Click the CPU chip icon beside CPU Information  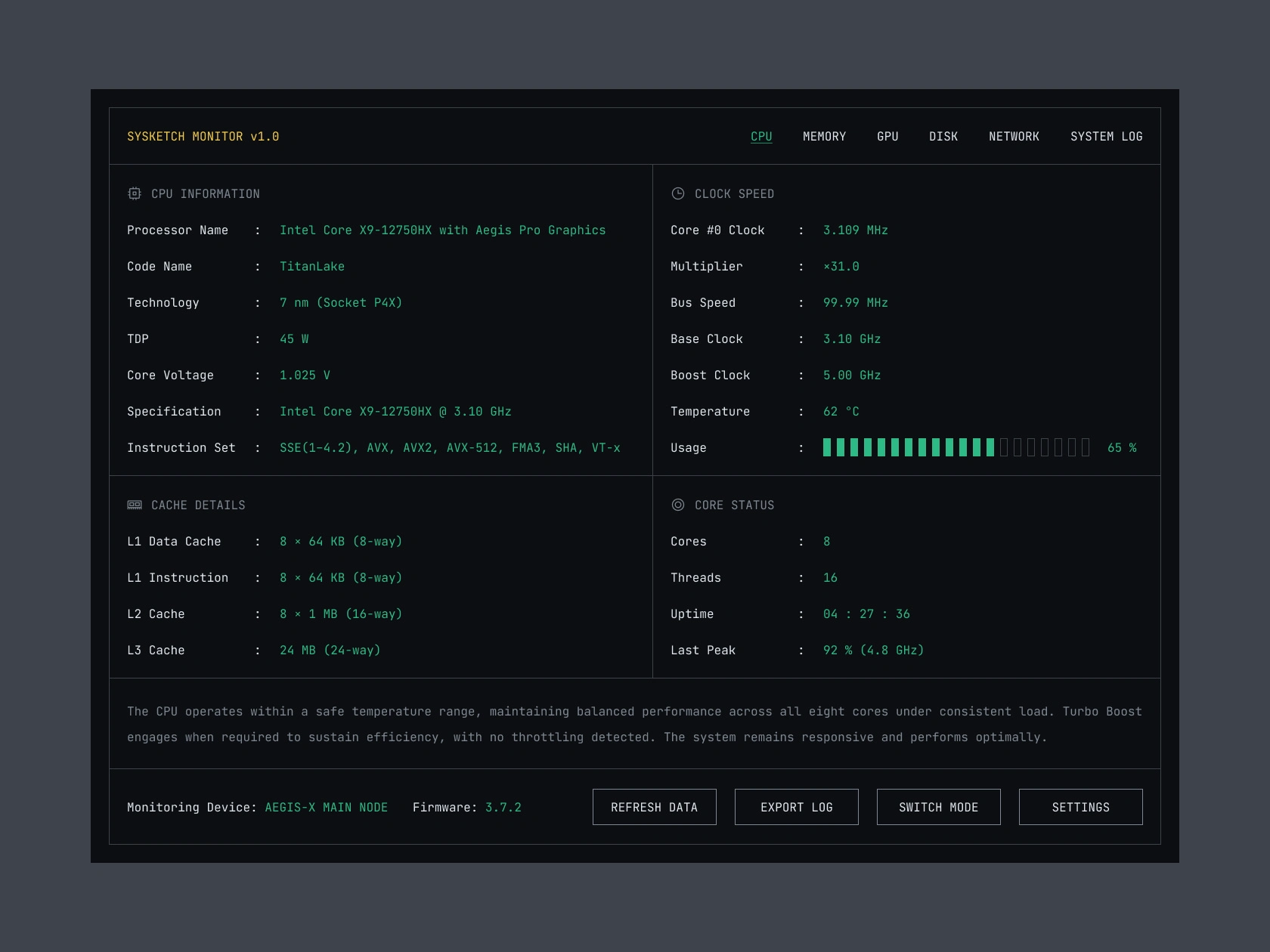point(135,194)
